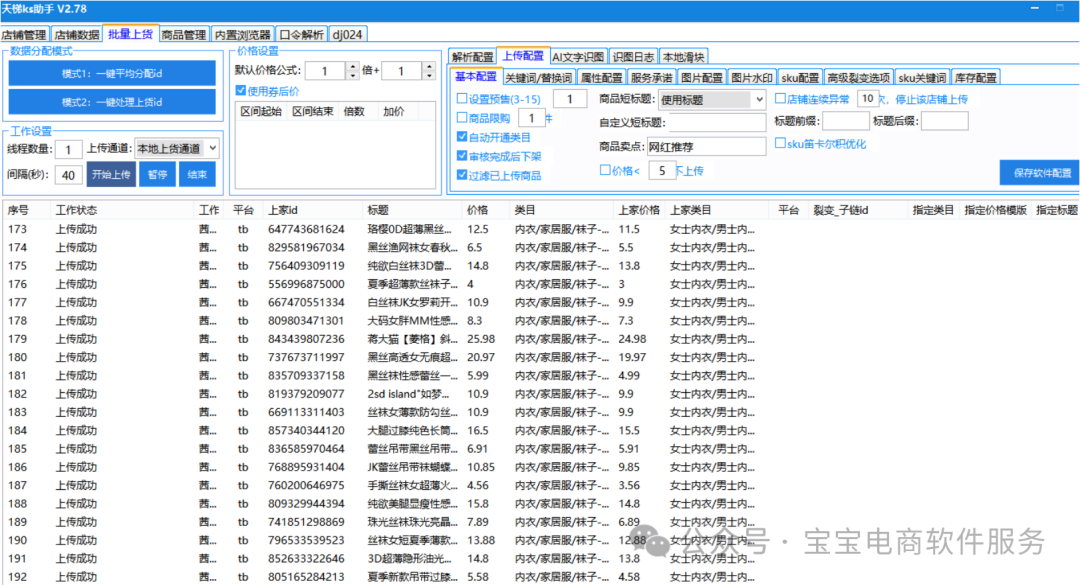The width and height of the screenshot is (1080, 585).
Task: Start uploading with 开始上传 button
Action: tap(111, 174)
